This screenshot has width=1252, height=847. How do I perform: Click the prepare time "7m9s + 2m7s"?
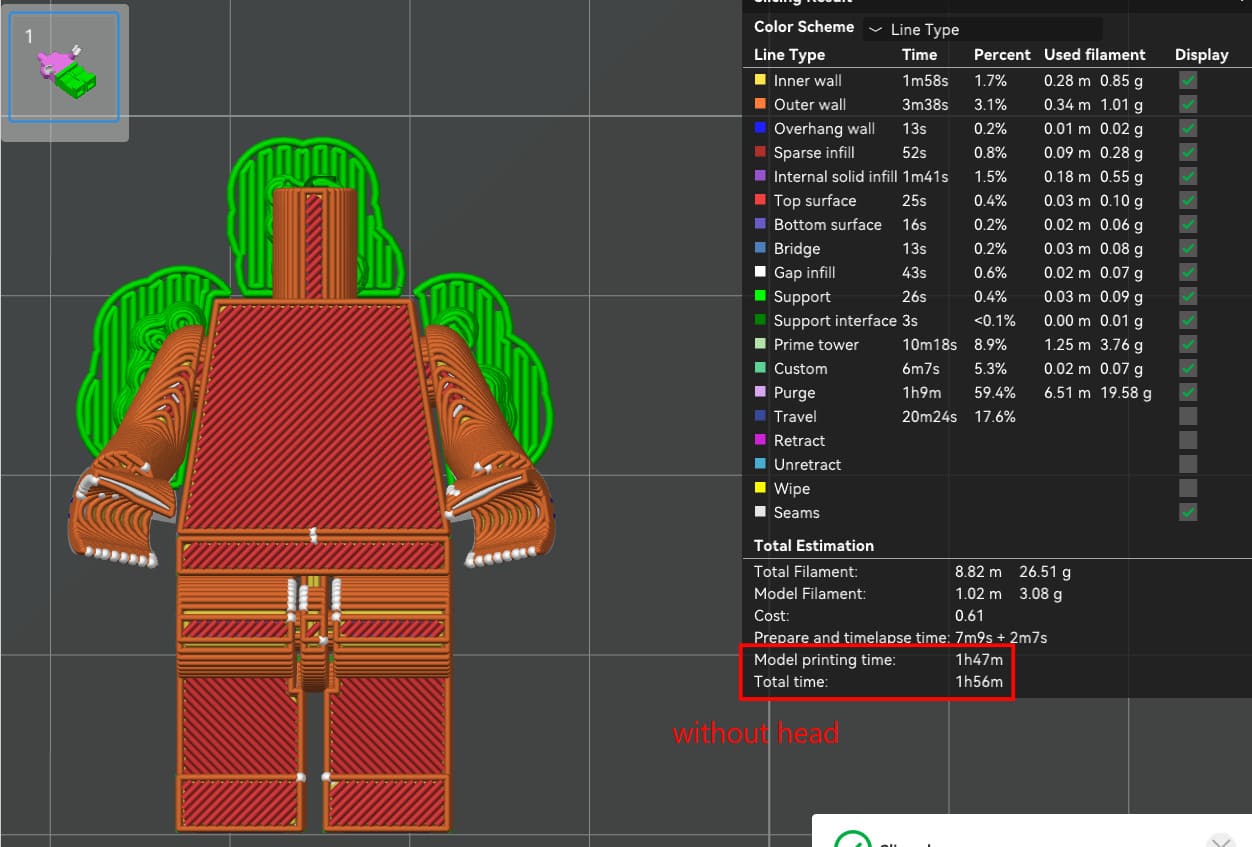[x=1001, y=638]
